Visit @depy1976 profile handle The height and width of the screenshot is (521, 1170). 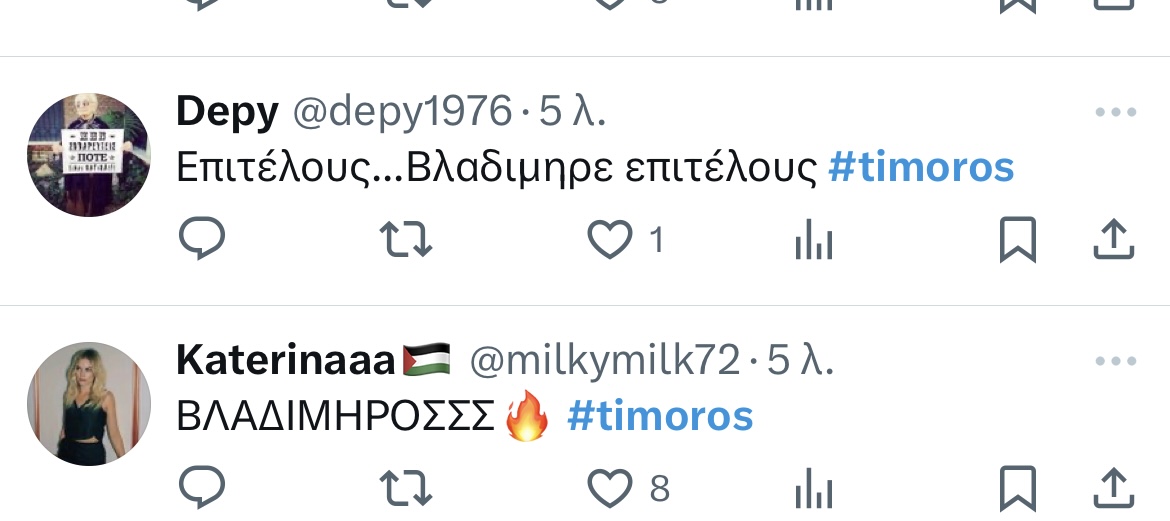click(x=402, y=112)
